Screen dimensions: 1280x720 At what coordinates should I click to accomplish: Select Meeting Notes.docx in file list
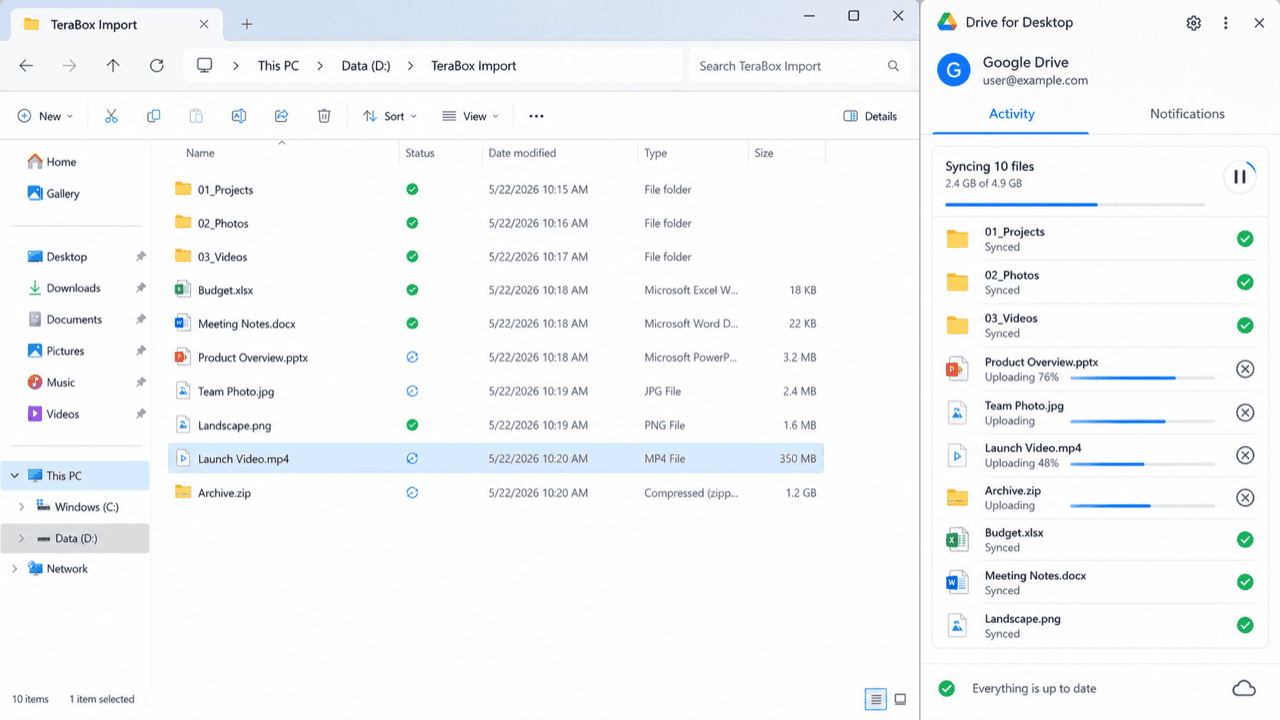click(496, 324)
